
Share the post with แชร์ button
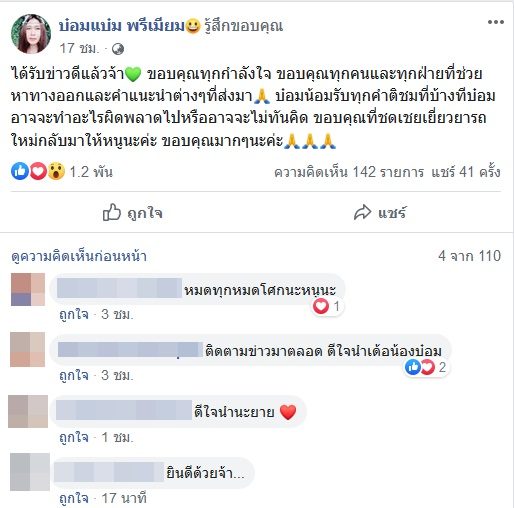click(x=380, y=212)
